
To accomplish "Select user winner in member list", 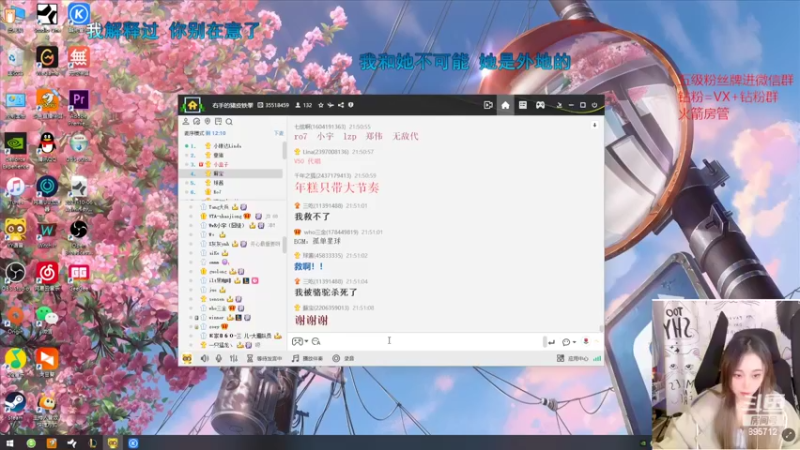I will point(216,317).
